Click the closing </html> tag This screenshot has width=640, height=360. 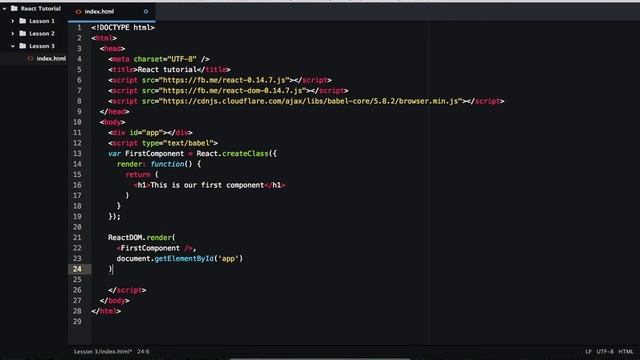pyautogui.click(x=106, y=311)
